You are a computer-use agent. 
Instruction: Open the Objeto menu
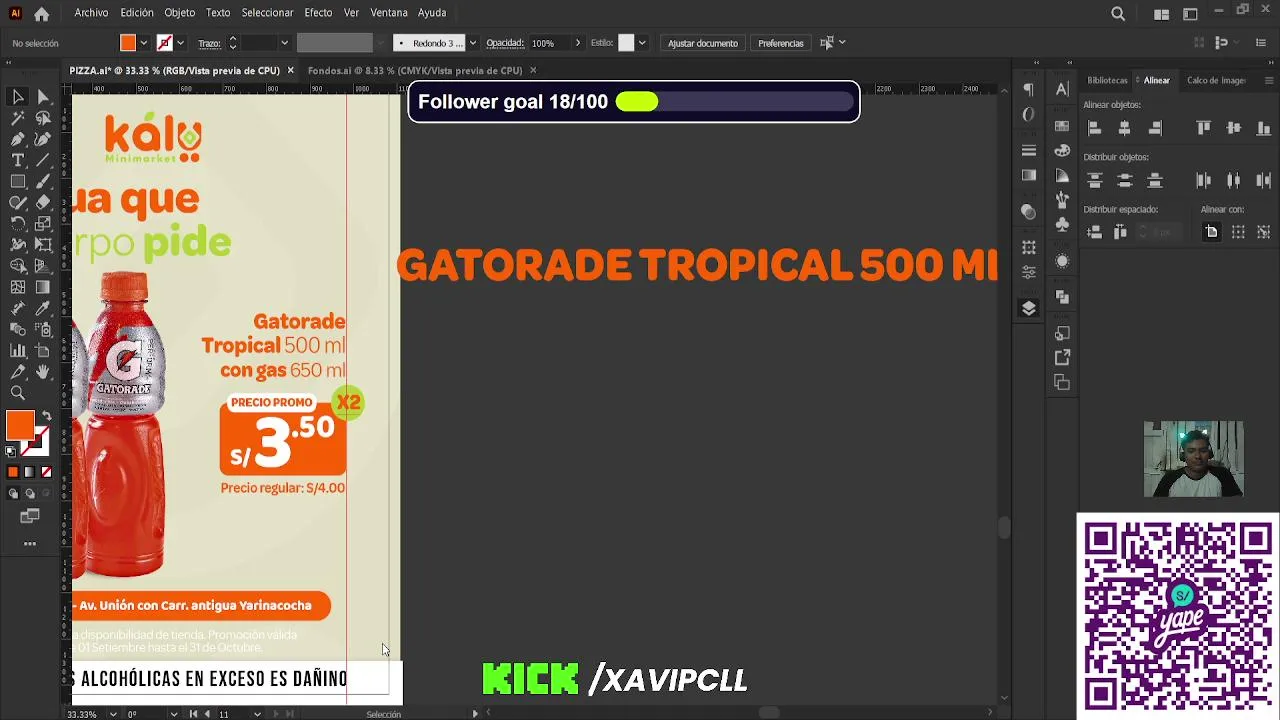click(180, 13)
